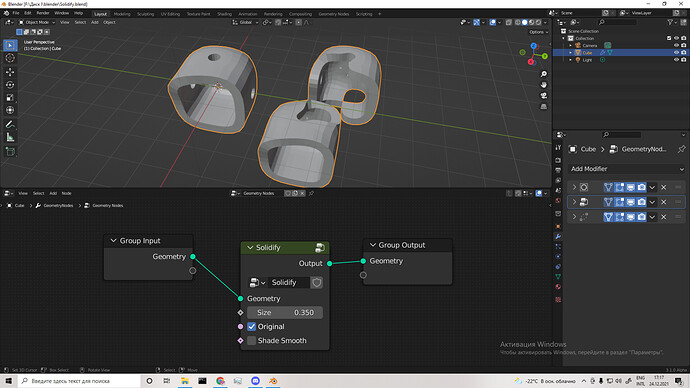This screenshot has width=690, height=388.
Task: Hide the Cube object in the outliner
Action: coord(676,52)
